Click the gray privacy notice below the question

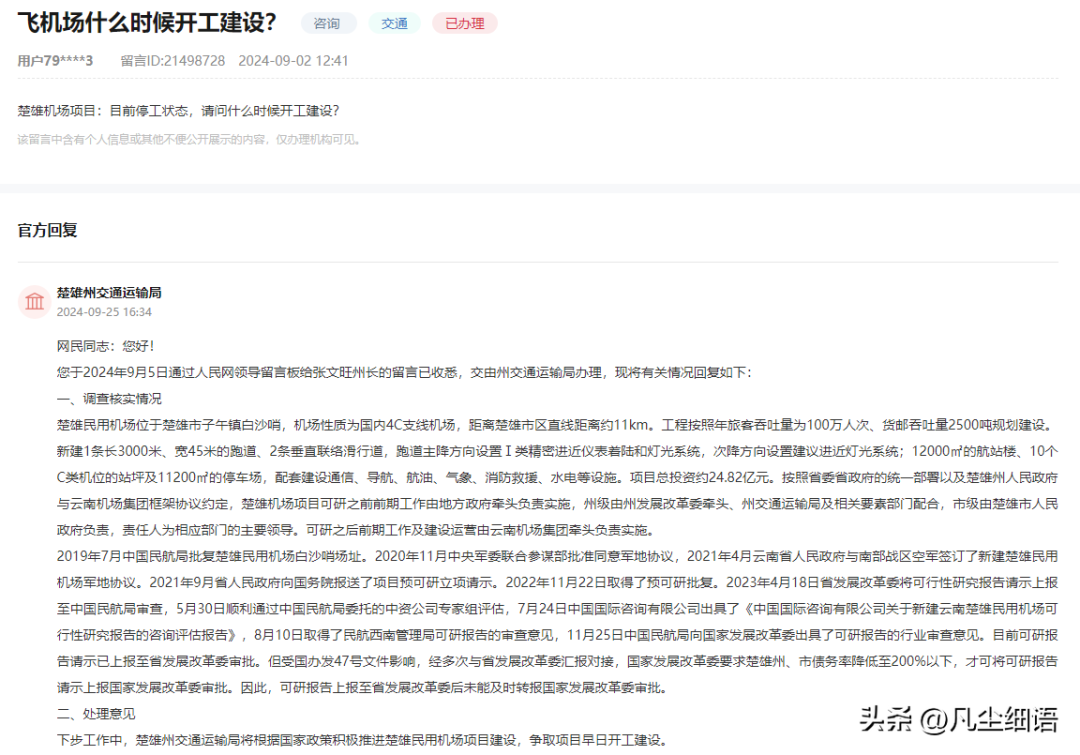click(190, 139)
